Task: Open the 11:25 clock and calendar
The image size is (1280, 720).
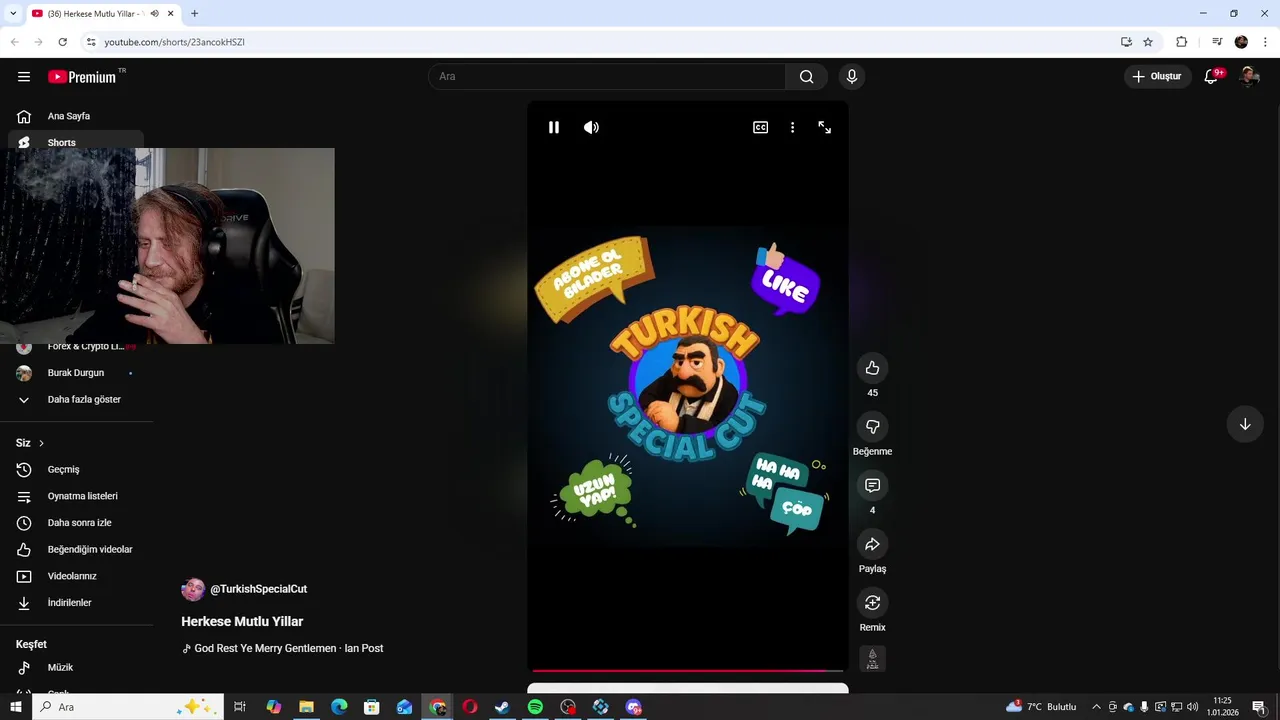Action: click(x=1222, y=707)
